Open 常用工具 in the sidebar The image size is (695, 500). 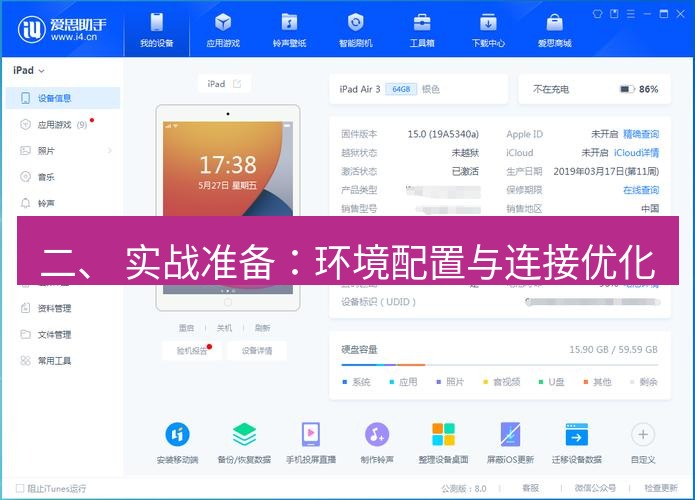63,361
